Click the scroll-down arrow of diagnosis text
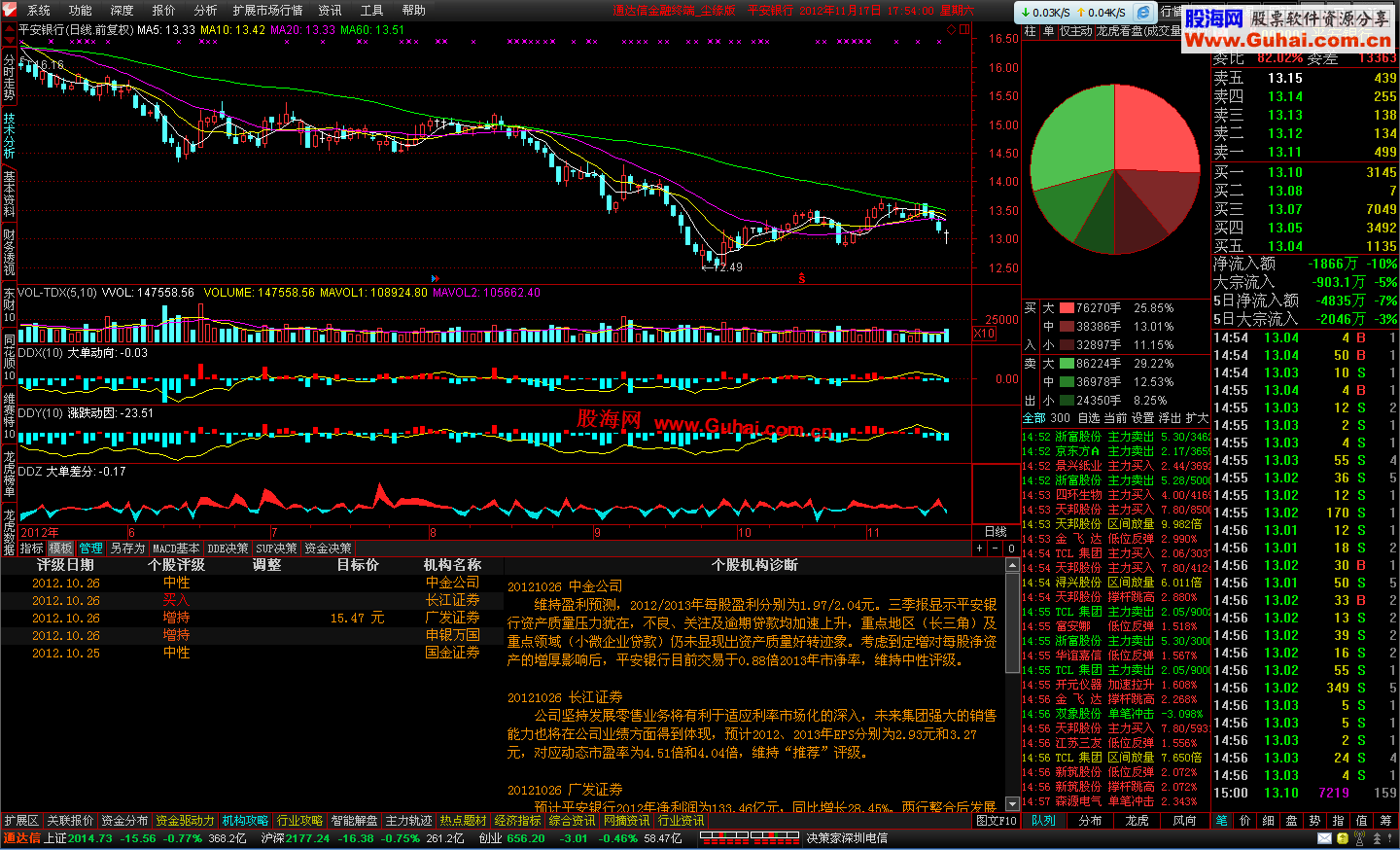The width and height of the screenshot is (1400, 850). [x=1012, y=803]
